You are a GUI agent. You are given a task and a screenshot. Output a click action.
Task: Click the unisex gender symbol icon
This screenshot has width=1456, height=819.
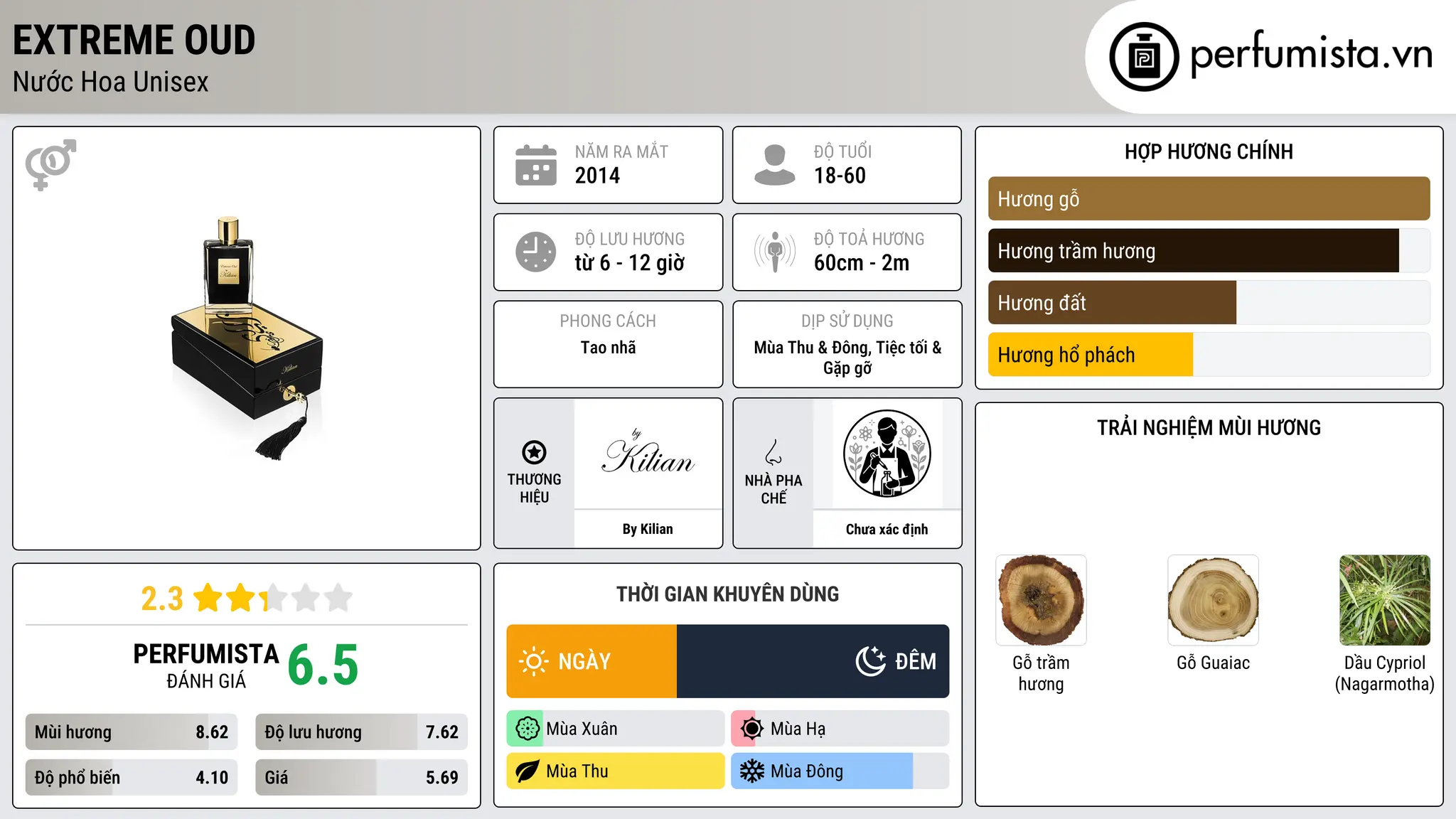coord(50,165)
